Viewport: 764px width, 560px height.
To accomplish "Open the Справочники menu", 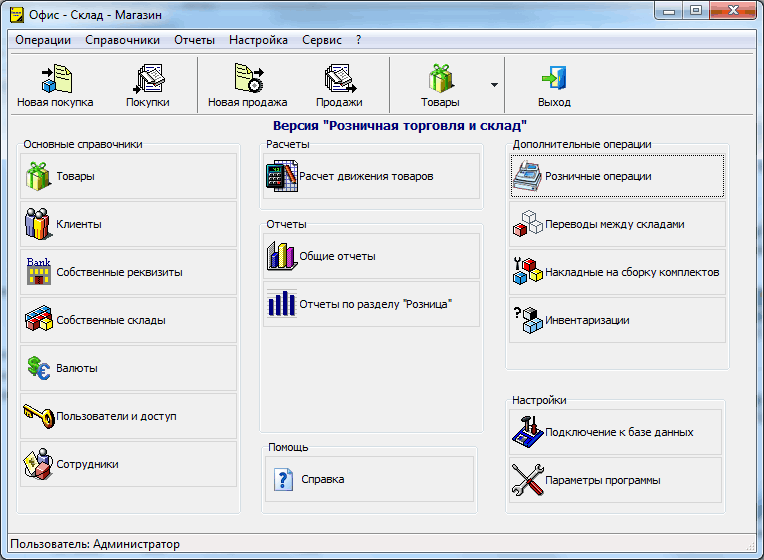I will (122, 40).
